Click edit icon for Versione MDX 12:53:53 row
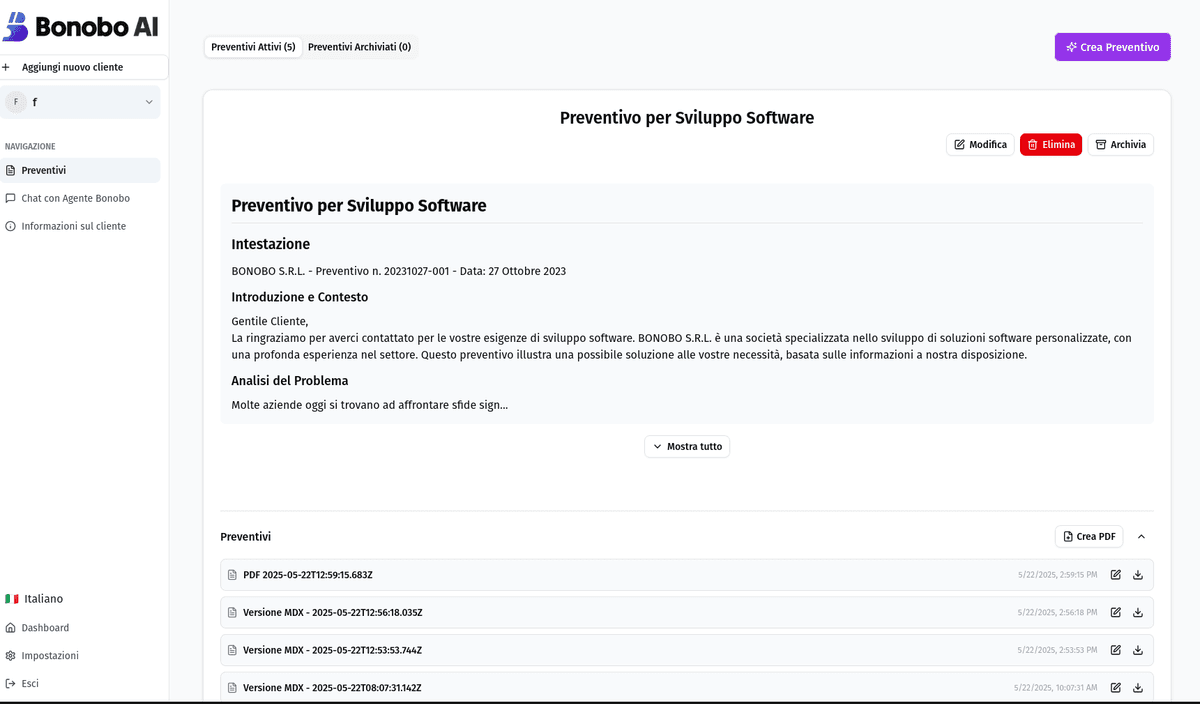The width and height of the screenshot is (1200, 704). pyautogui.click(x=1116, y=650)
